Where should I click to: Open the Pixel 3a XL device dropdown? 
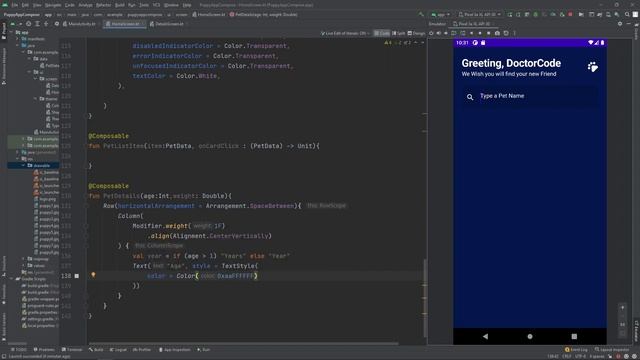480,14
